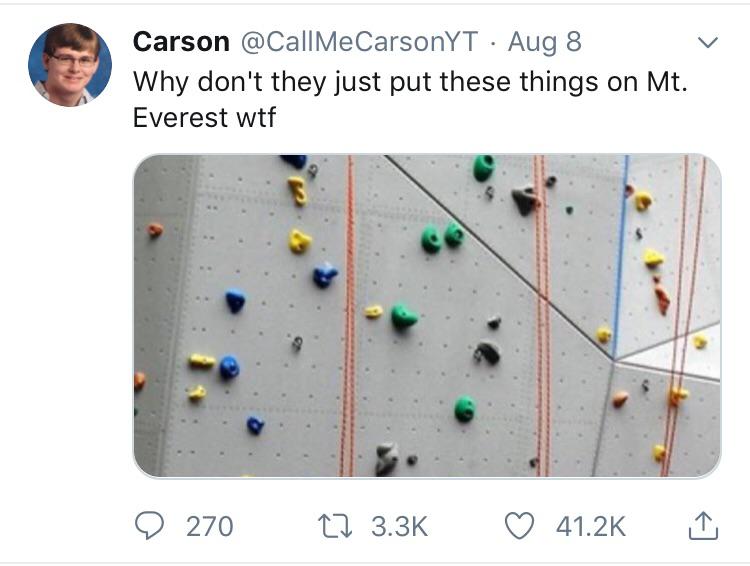
Task: View the 270 replies count
Action: pyautogui.click(x=209, y=525)
